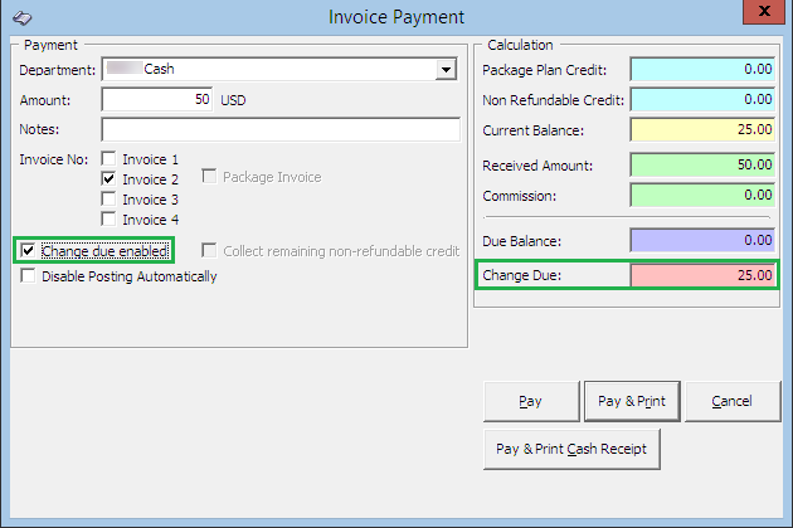
Task: Click the Payment group heading
Action: click(x=51, y=45)
